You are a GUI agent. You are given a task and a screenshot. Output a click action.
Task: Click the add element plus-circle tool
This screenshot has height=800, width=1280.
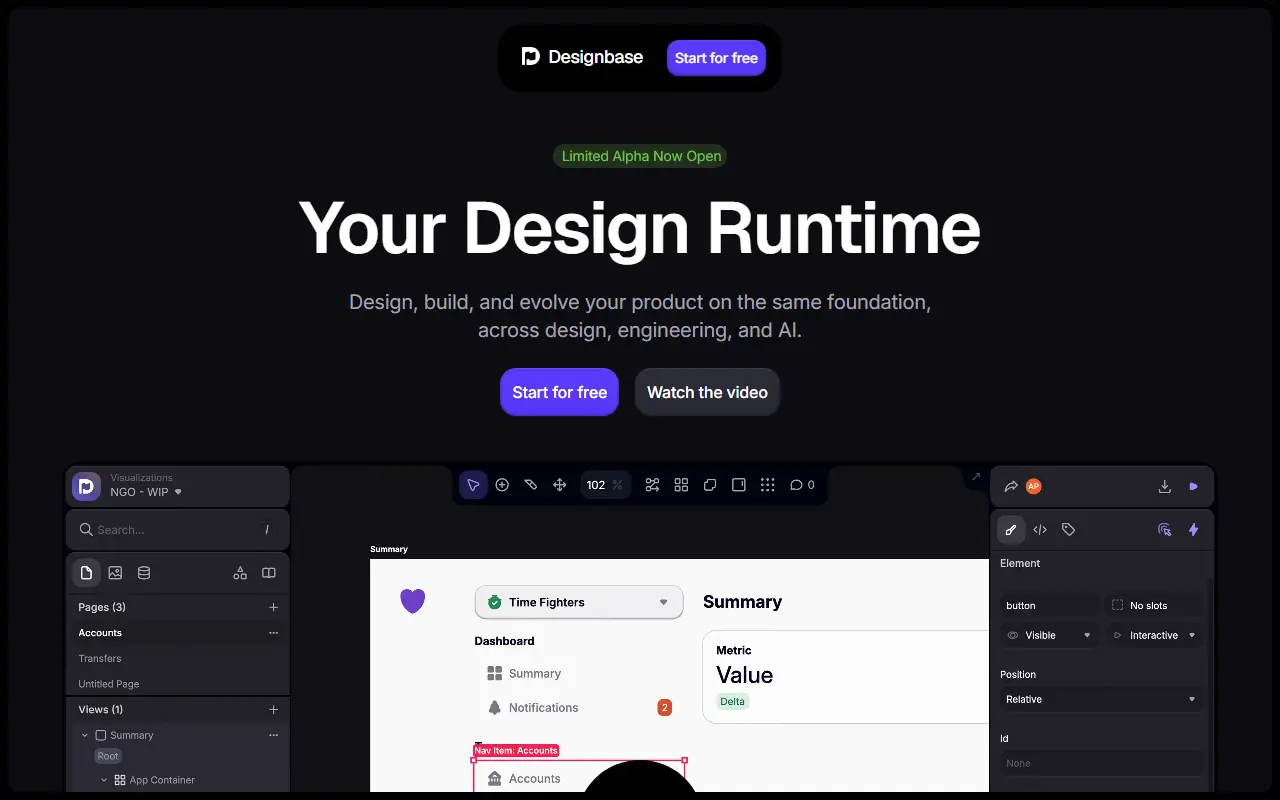pyautogui.click(x=502, y=485)
